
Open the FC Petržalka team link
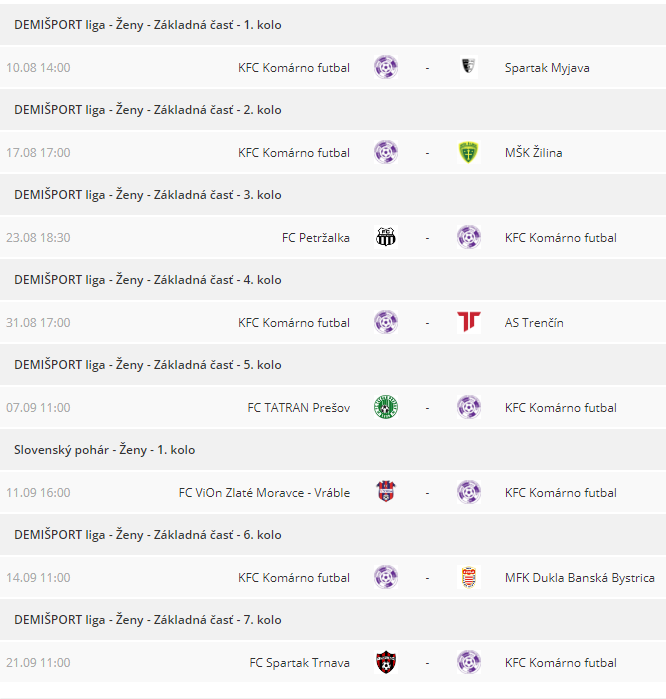coord(316,238)
